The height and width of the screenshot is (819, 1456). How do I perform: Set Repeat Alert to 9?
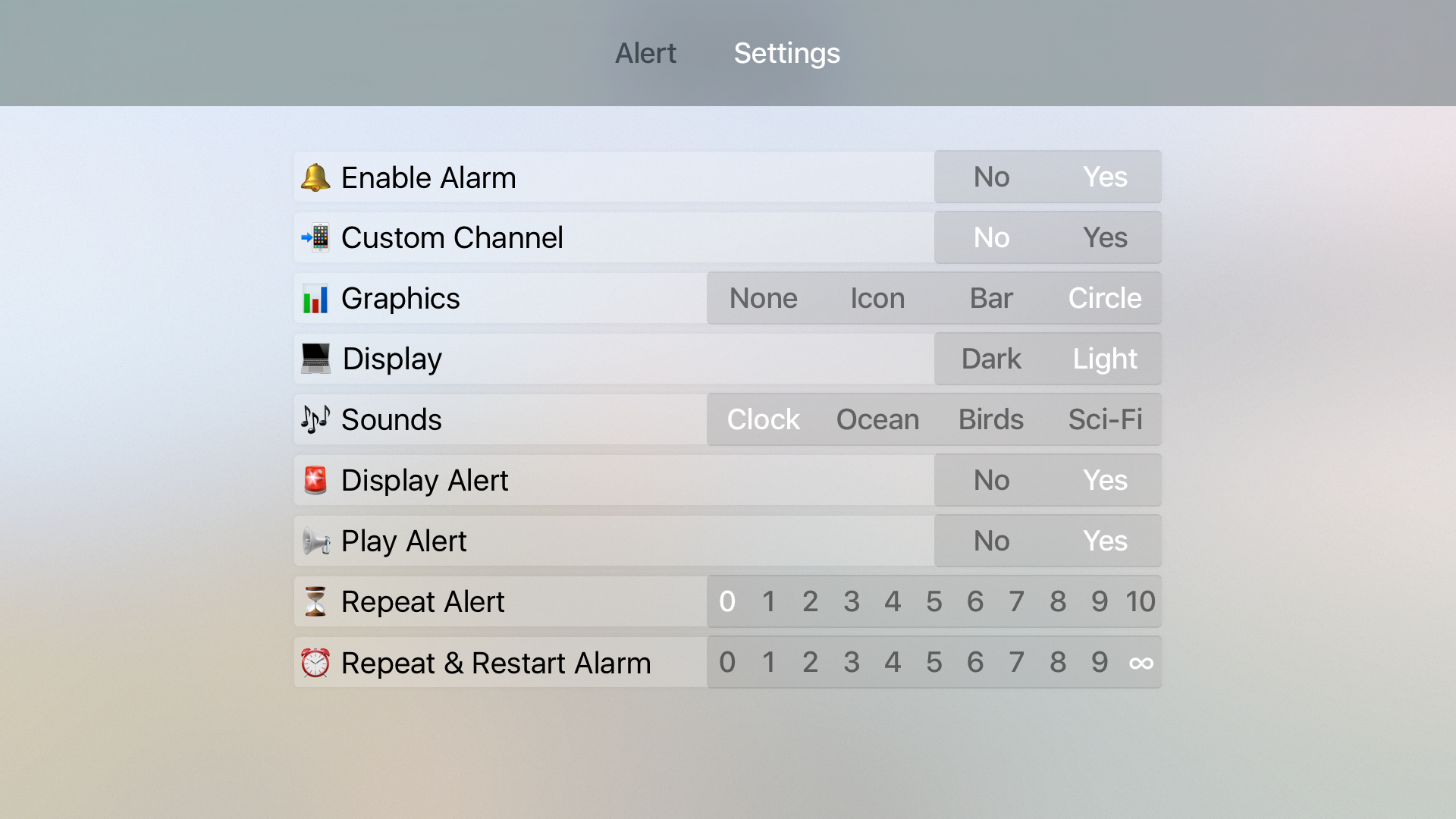click(x=1100, y=601)
